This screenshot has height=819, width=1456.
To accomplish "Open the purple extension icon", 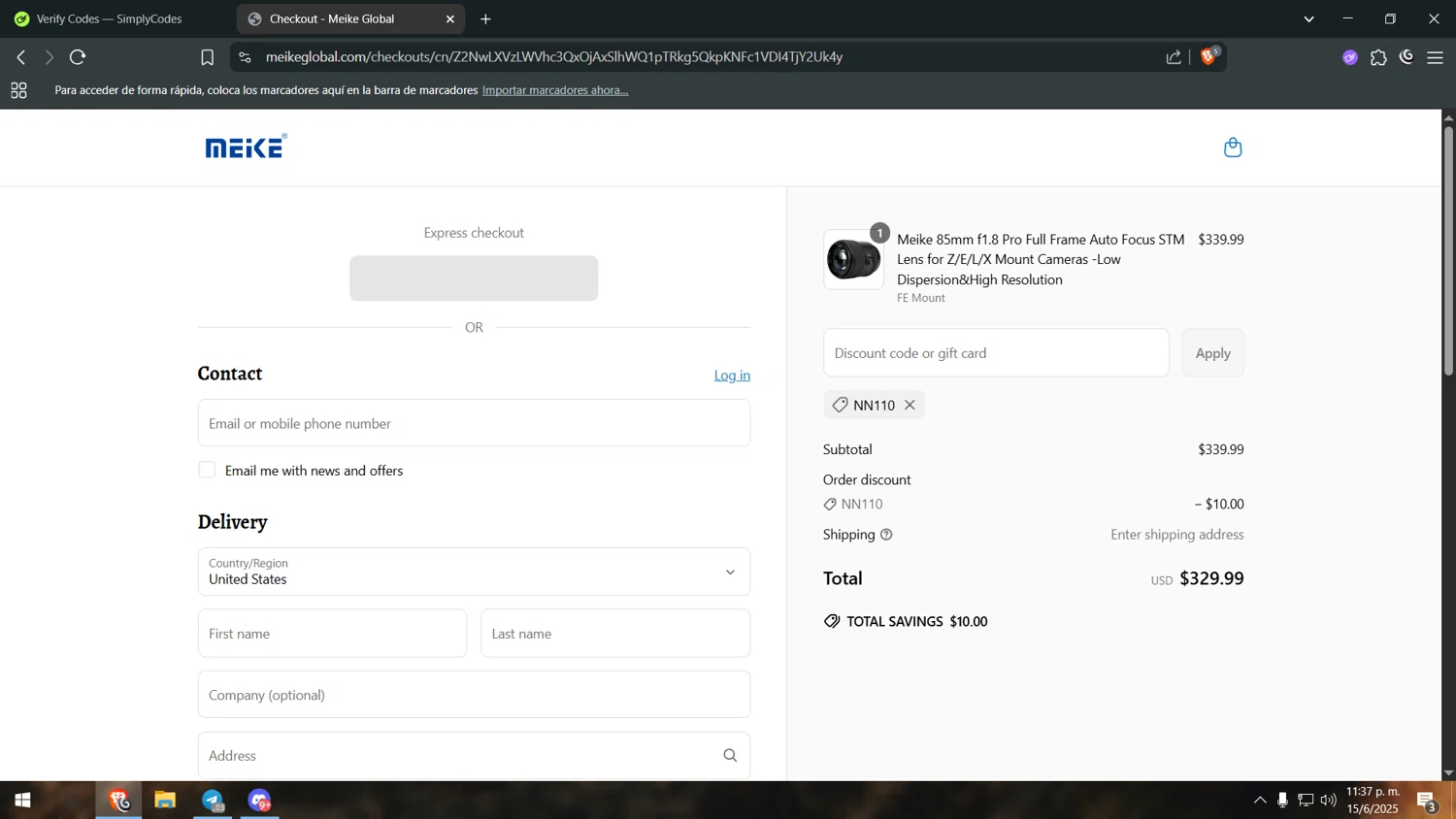I will pos(1350,57).
